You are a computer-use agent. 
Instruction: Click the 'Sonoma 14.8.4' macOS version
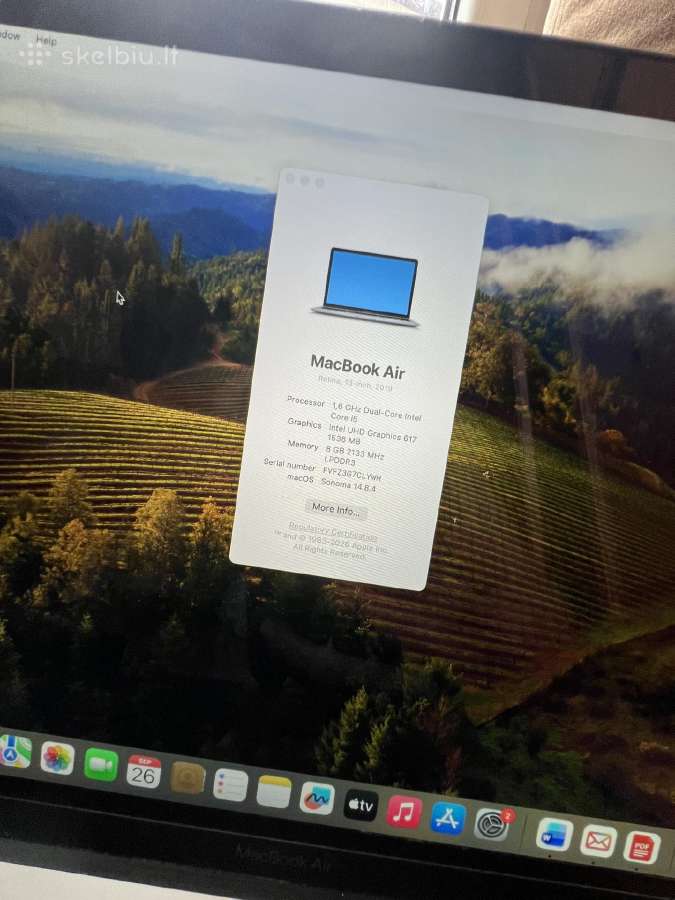pyautogui.click(x=348, y=485)
